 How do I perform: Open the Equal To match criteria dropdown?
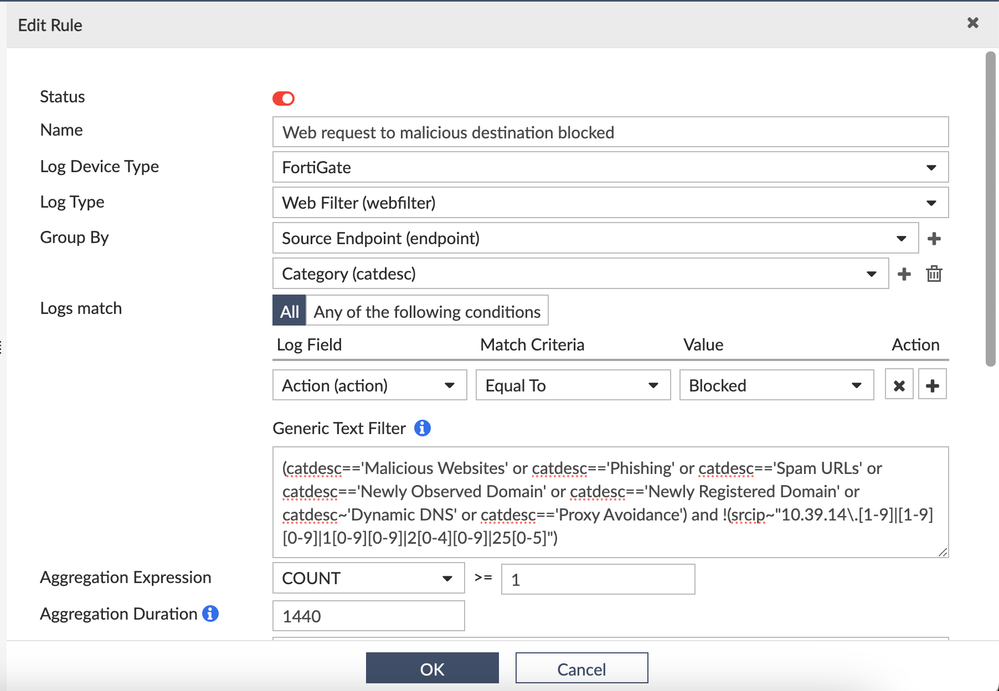pyautogui.click(x=572, y=386)
